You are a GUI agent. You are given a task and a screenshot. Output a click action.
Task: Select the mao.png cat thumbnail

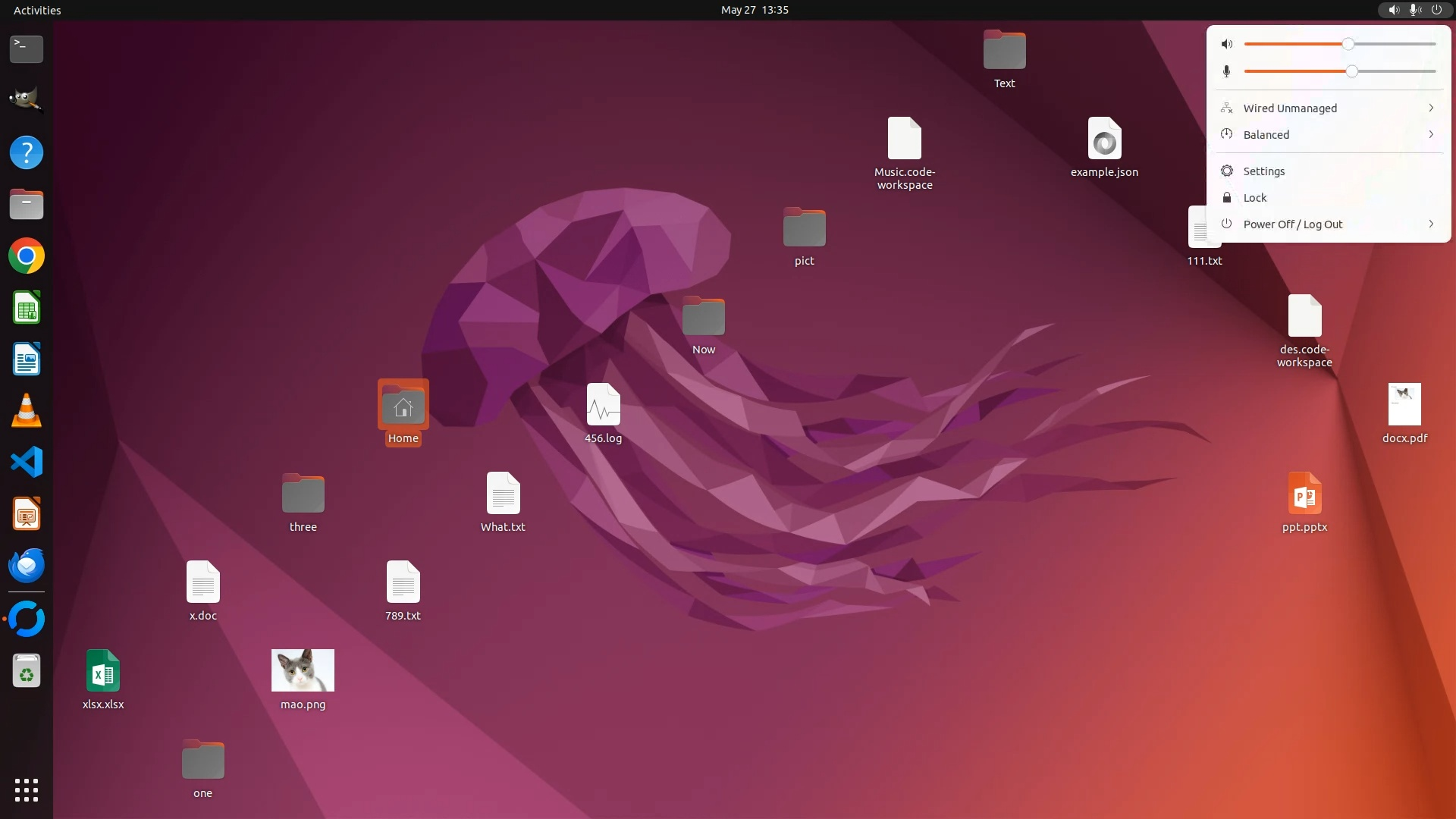coord(303,670)
